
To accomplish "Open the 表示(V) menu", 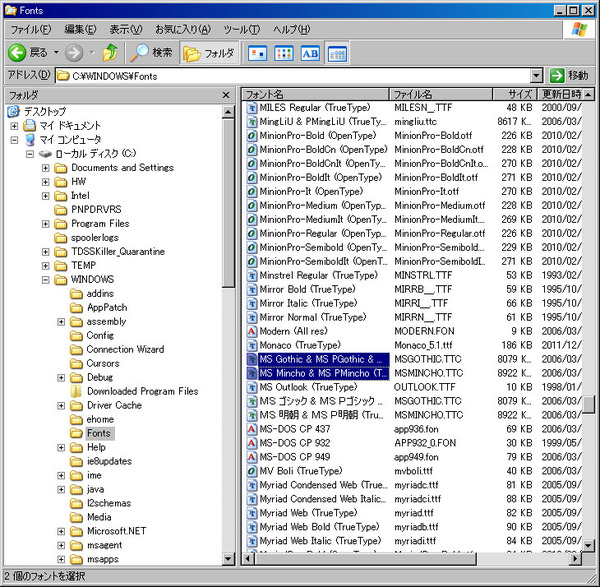I will pyautogui.click(x=126, y=29).
